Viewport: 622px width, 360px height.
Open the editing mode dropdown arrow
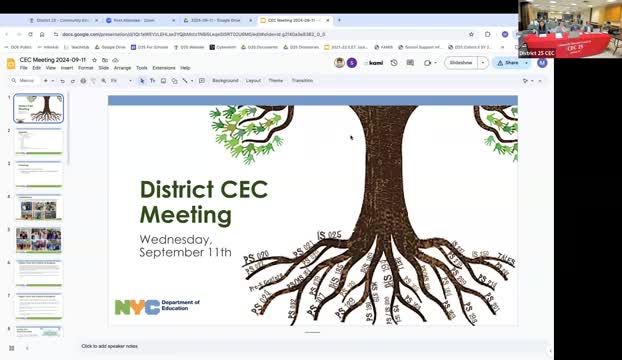(532, 81)
